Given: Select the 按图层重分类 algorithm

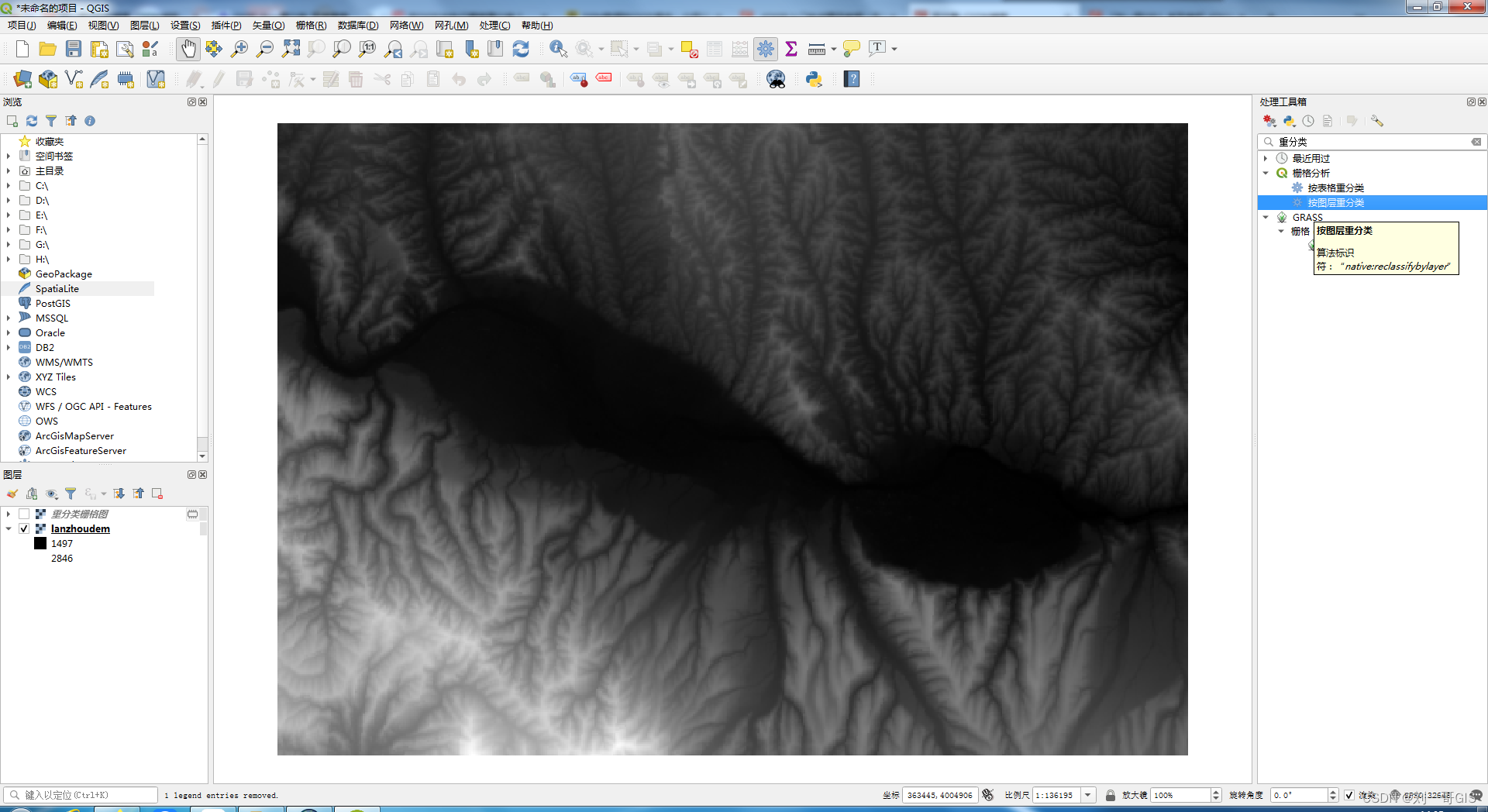Looking at the screenshot, I should pyautogui.click(x=1335, y=202).
